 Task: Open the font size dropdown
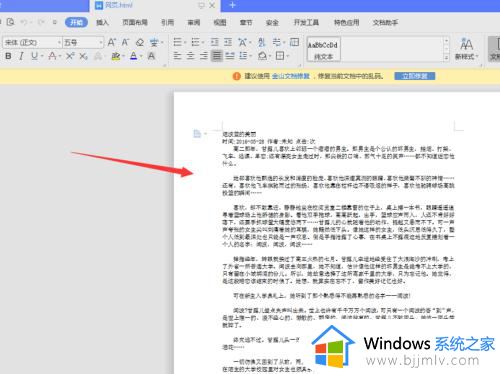[x=101, y=43]
